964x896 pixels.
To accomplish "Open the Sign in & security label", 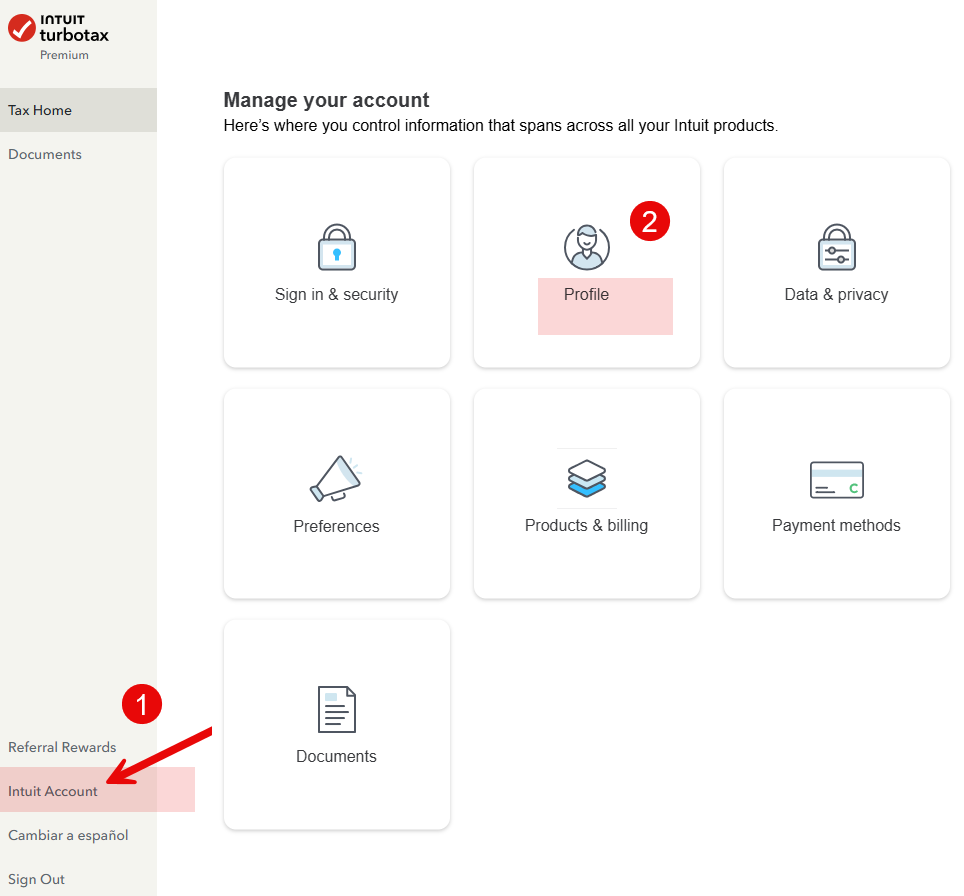I will tap(336, 295).
